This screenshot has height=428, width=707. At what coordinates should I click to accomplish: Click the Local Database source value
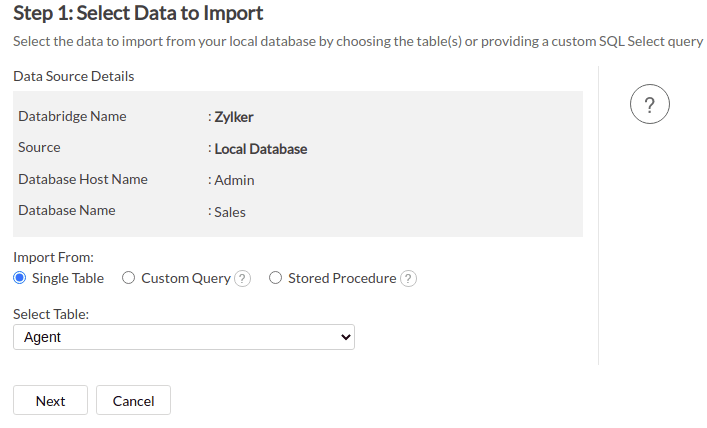[260, 149]
